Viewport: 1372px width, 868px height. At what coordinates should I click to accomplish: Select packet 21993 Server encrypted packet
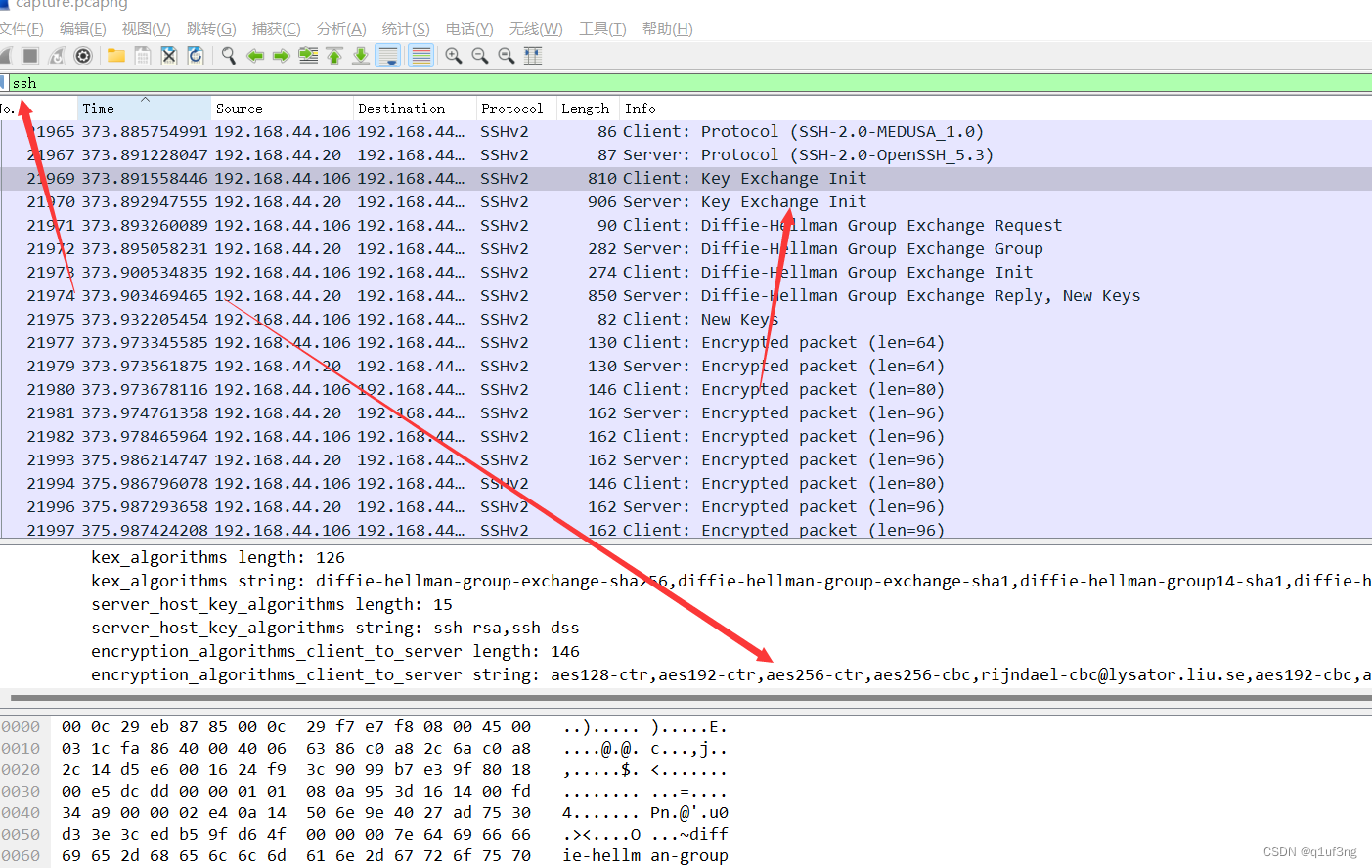(x=686, y=459)
